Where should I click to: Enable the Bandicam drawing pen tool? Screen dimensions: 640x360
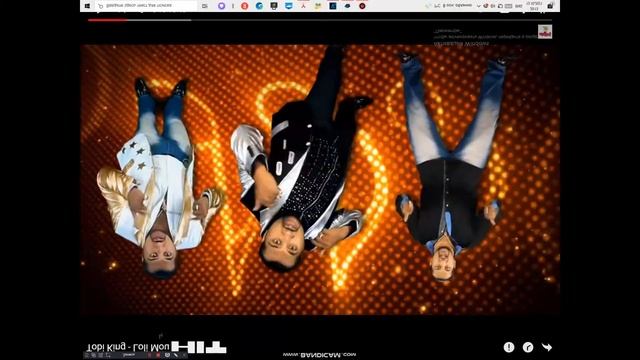[176, 355]
